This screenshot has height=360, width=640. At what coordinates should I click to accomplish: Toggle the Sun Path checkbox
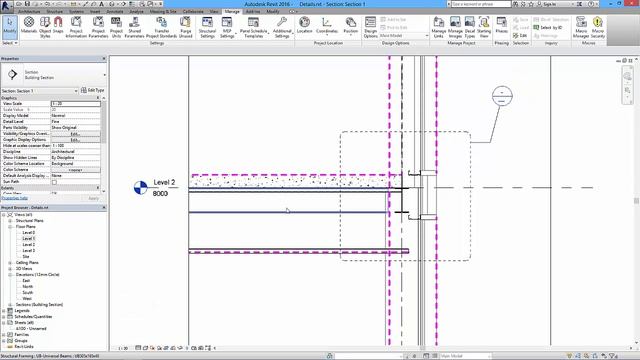(x=54, y=182)
